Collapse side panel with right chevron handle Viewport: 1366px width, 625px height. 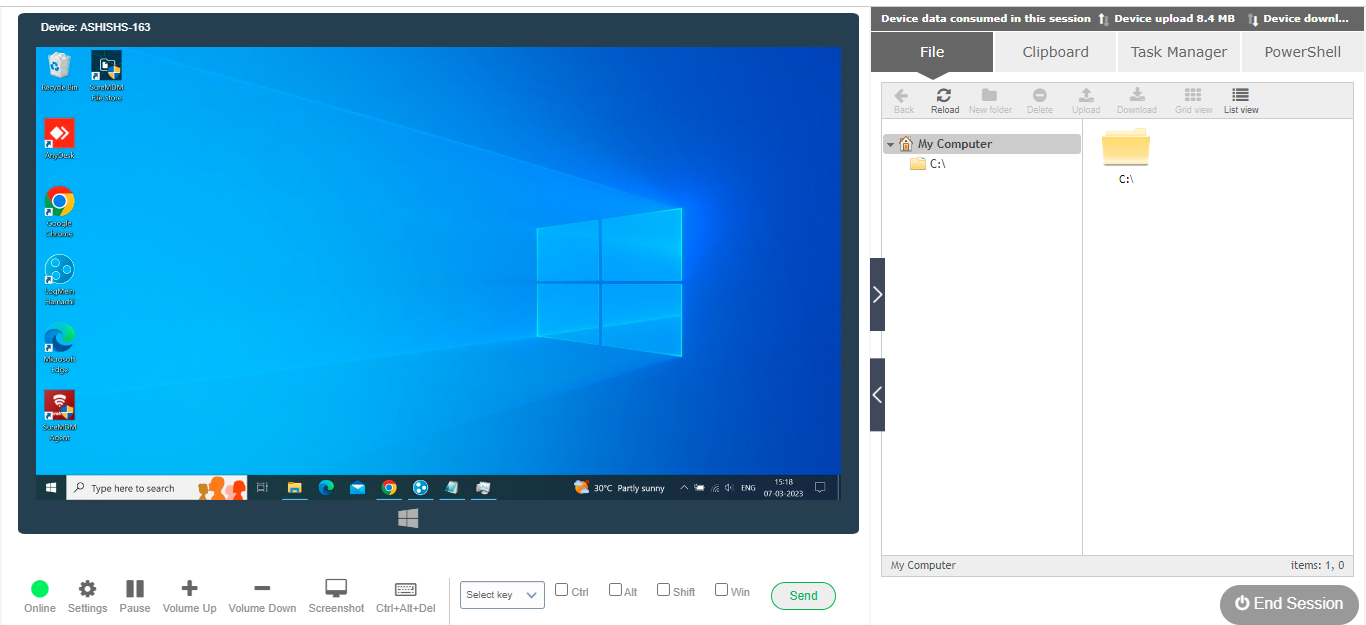click(877, 294)
